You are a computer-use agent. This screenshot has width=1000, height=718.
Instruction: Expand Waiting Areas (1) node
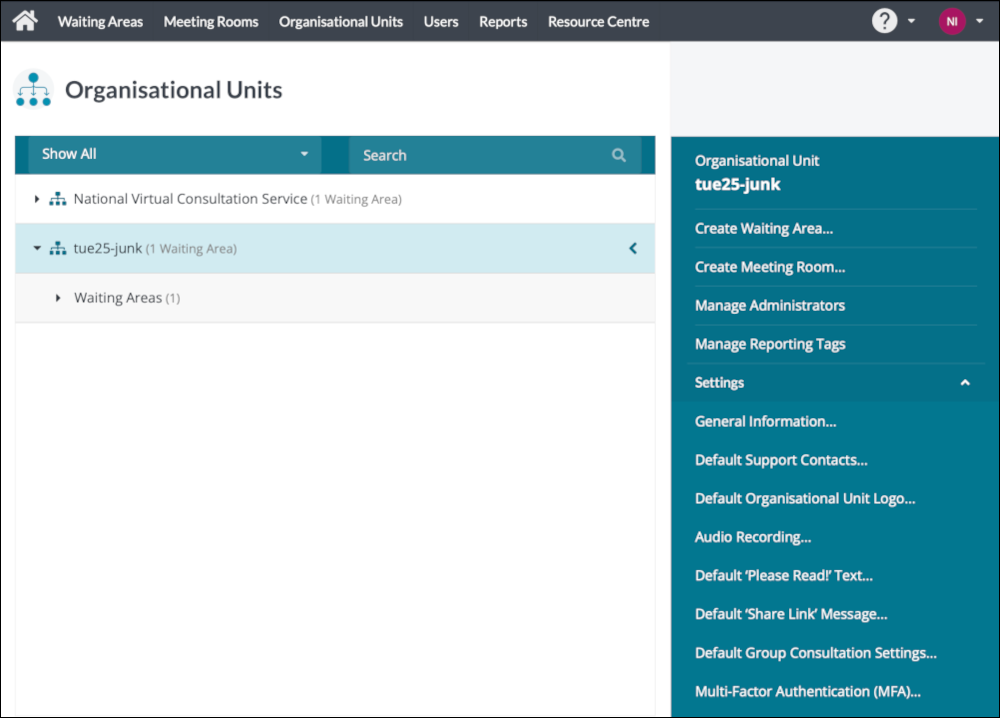coord(58,298)
